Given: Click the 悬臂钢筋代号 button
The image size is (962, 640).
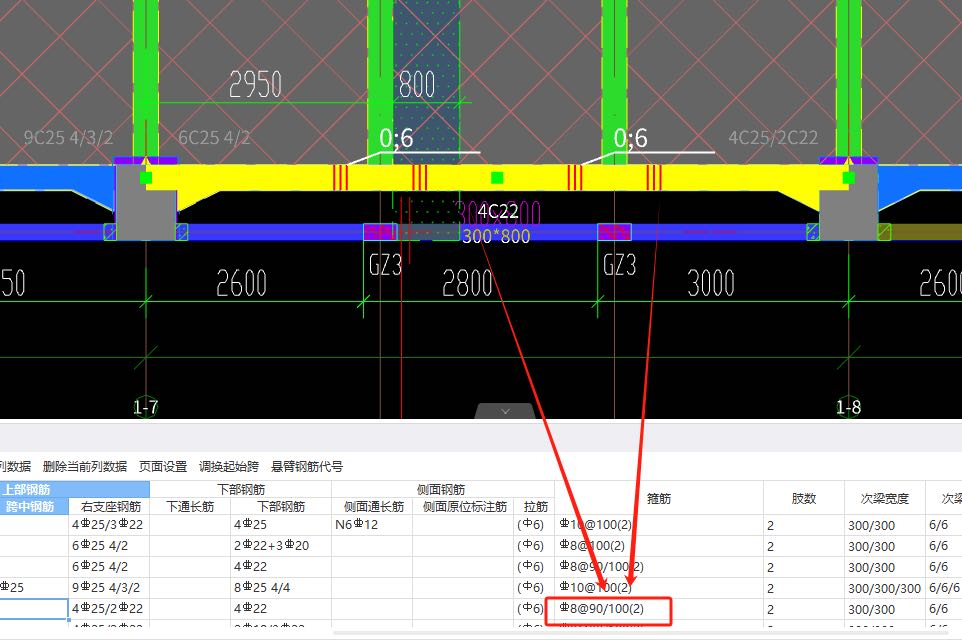Looking at the screenshot, I should tap(307, 466).
